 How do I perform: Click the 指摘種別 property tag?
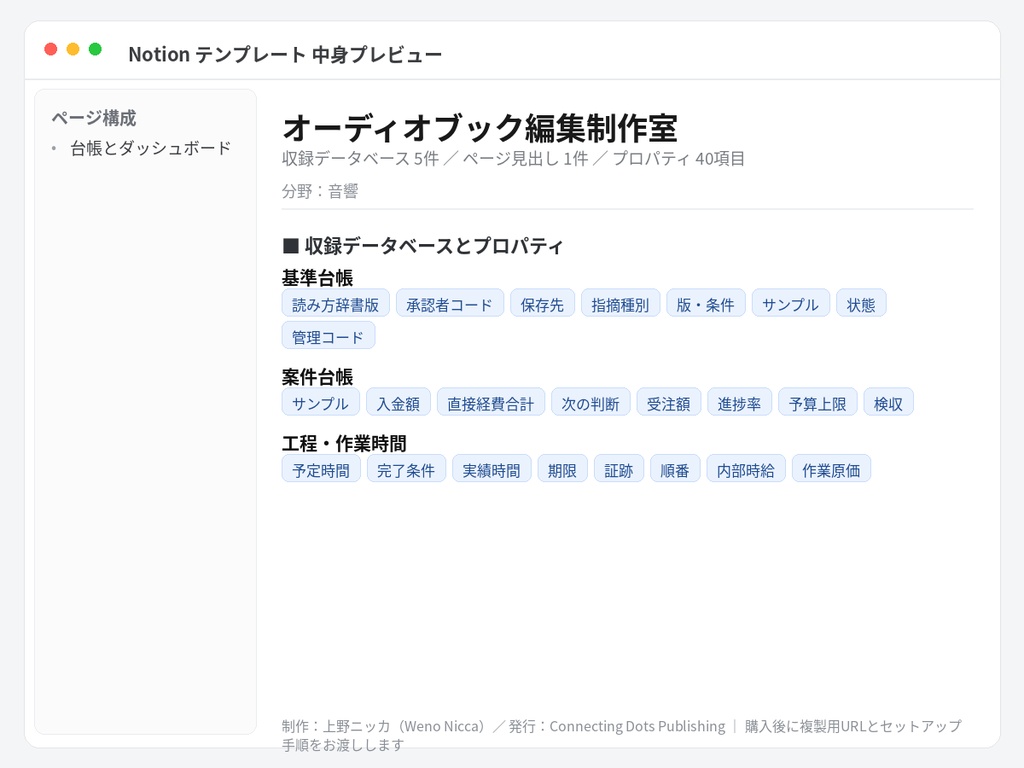pos(620,303)
